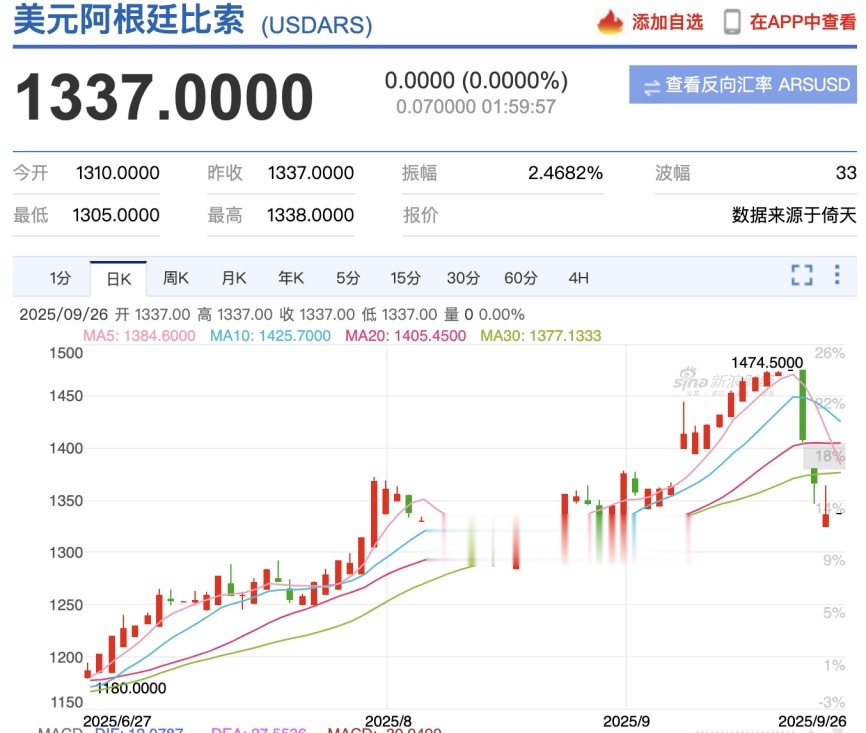Viewport: 866px width, 733px height.
Task: Click the change value 0.0000 (0.0000%)
Action: click(x=476, y=81)
